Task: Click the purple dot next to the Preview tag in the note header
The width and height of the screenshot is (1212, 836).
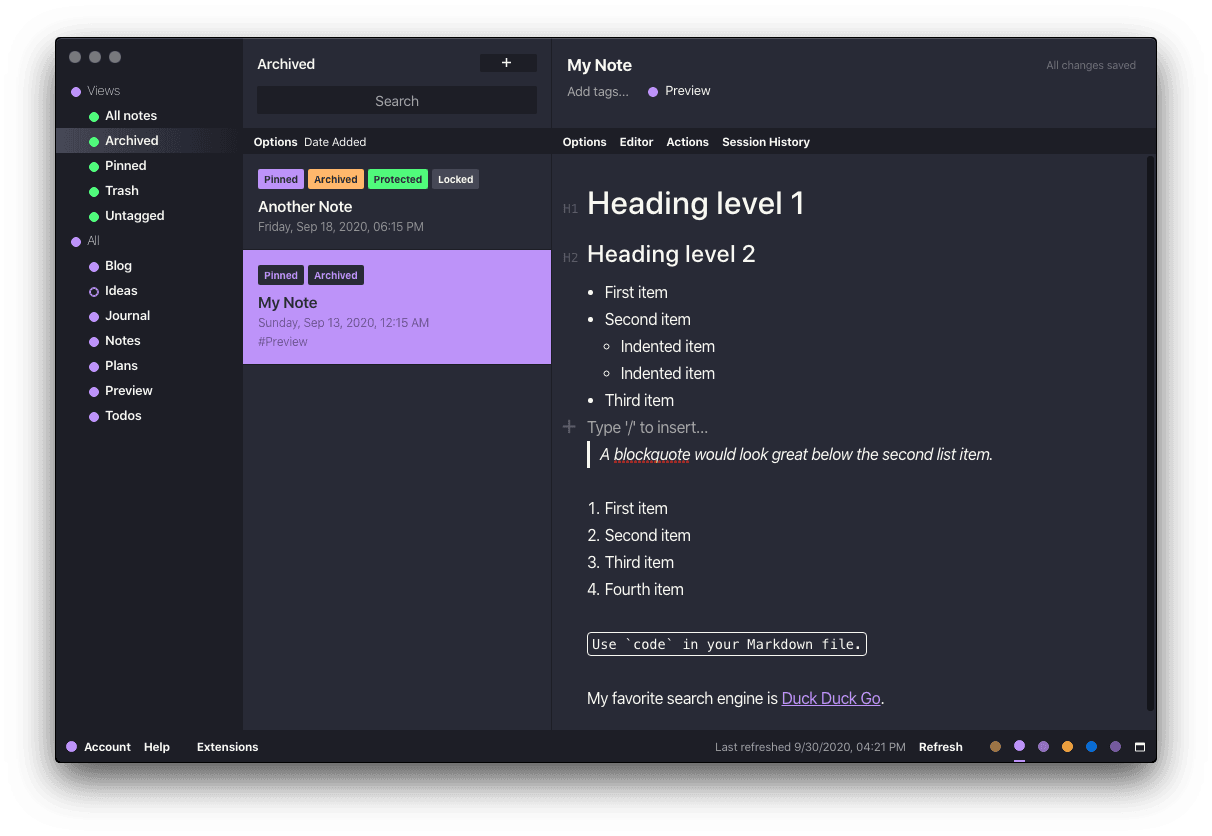Action: point(653,91)
